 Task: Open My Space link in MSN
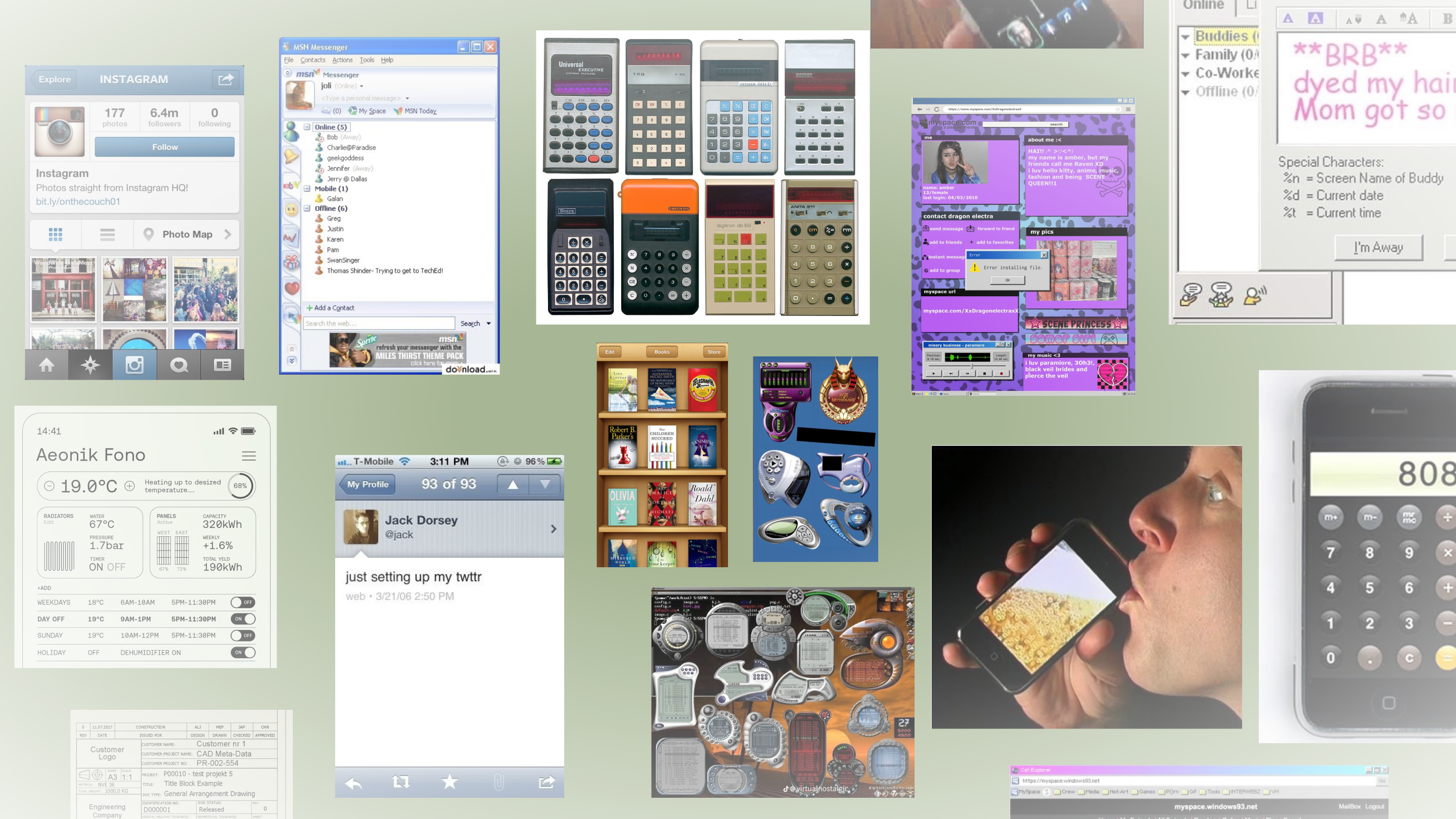coord(368,111)
